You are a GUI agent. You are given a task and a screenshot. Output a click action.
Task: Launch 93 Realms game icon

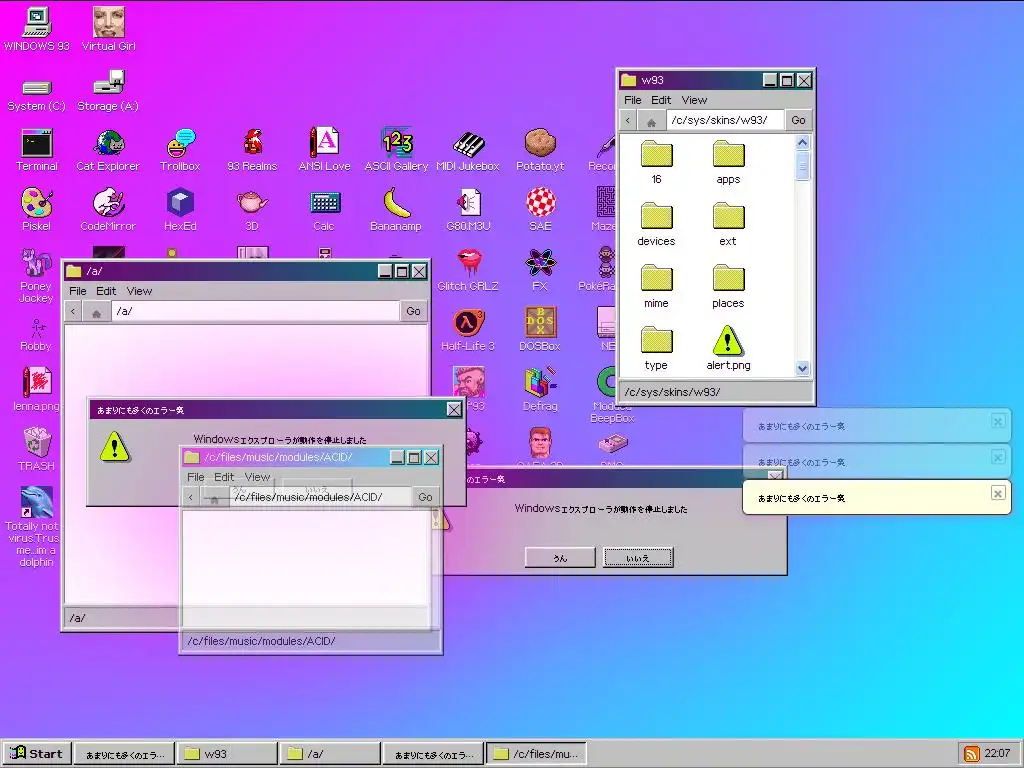tap(252, 151)
